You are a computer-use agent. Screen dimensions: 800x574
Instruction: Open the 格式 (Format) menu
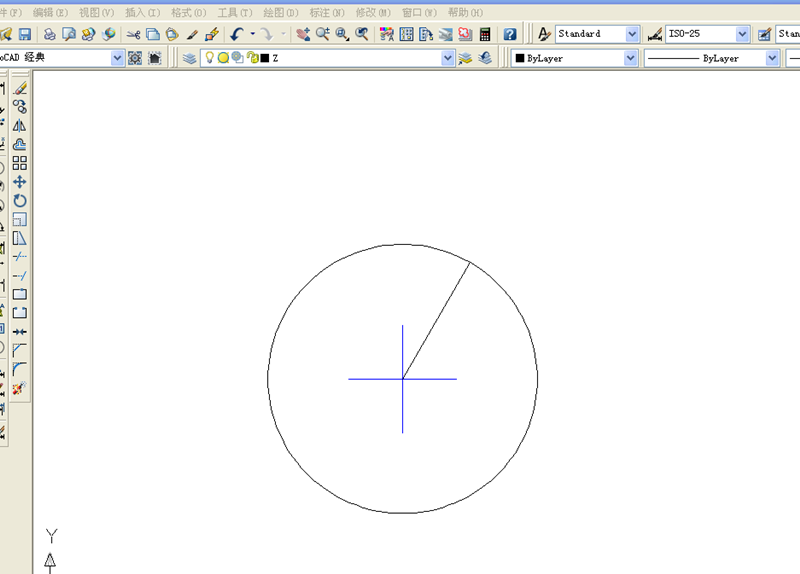pyautogui.click(x=188, y=12)
